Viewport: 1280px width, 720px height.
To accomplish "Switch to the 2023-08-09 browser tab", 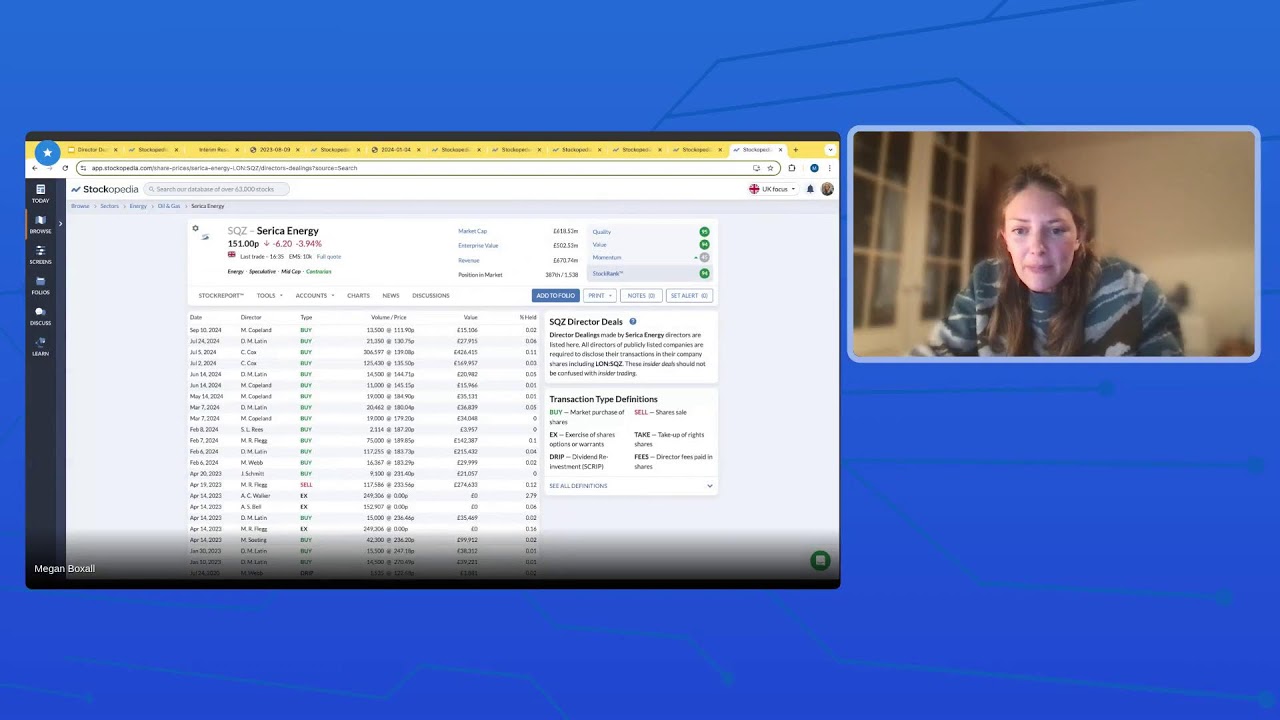I will tap(273, 150).
